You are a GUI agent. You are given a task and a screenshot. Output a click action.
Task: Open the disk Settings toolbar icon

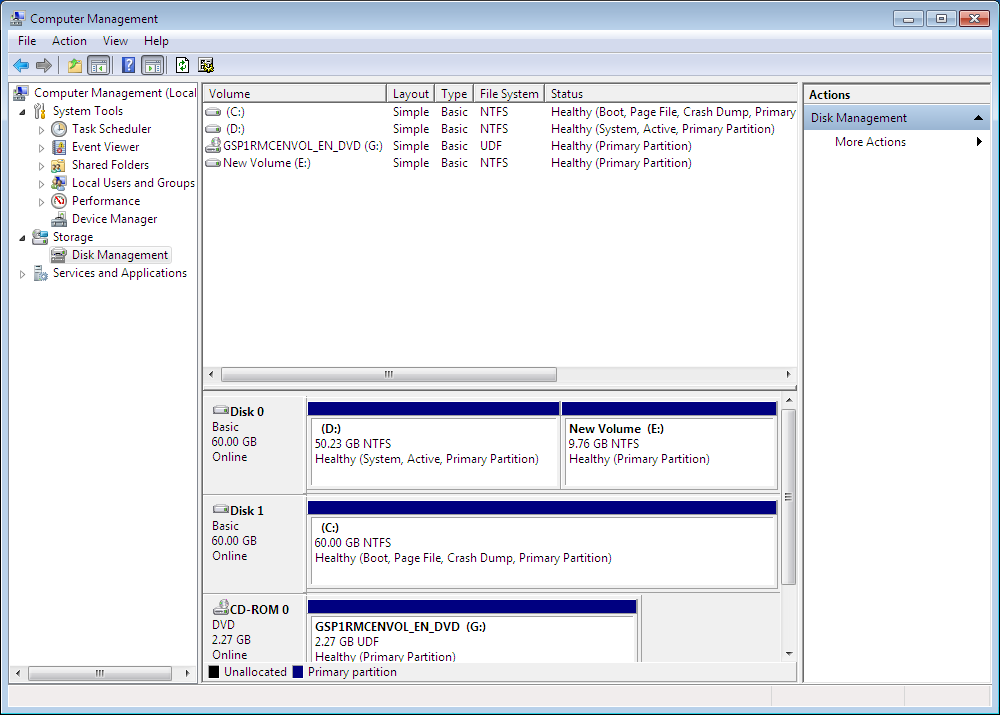(206, 66)
